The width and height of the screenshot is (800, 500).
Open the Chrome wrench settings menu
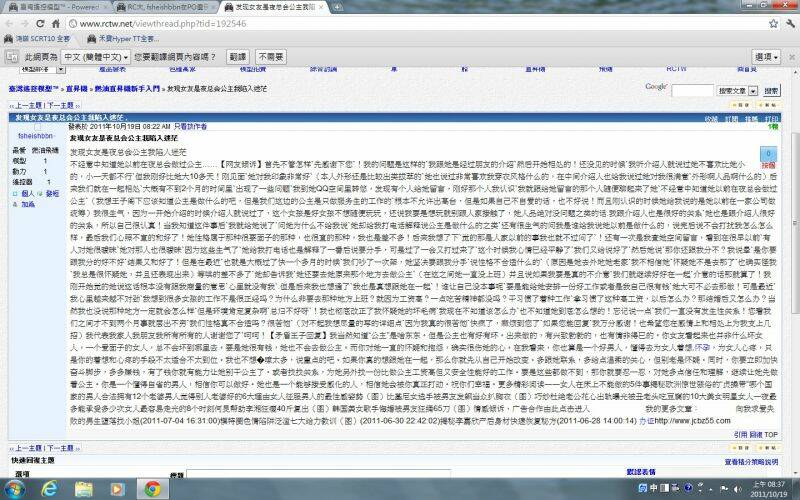click(790, 23)
